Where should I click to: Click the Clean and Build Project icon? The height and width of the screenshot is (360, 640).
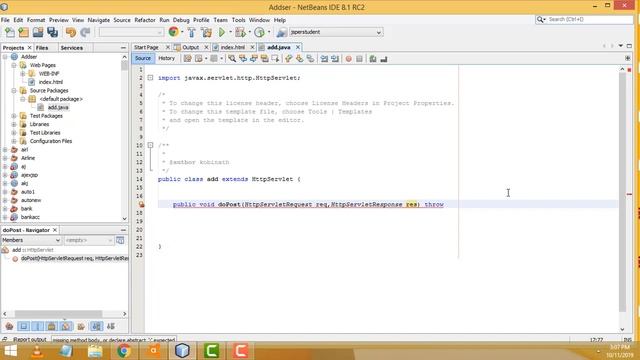coord(207,32)
